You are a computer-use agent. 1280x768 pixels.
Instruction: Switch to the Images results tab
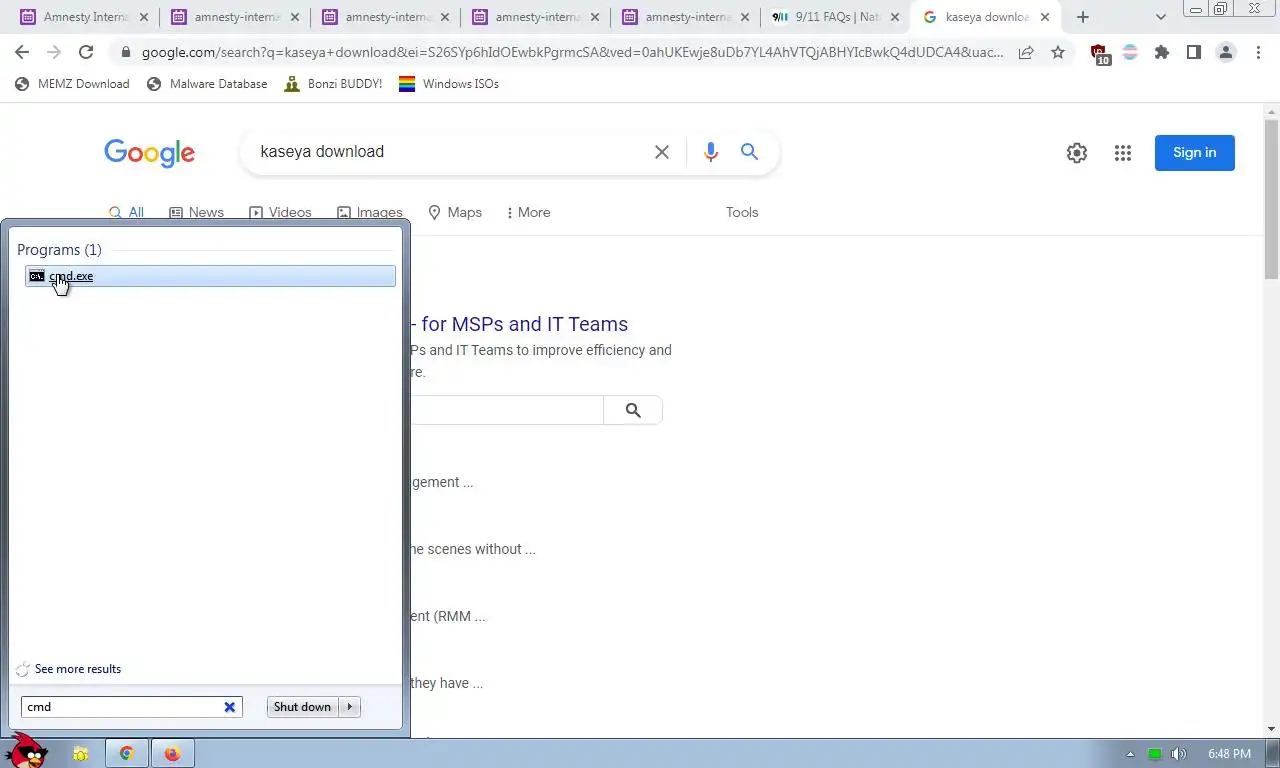point(370,212)
